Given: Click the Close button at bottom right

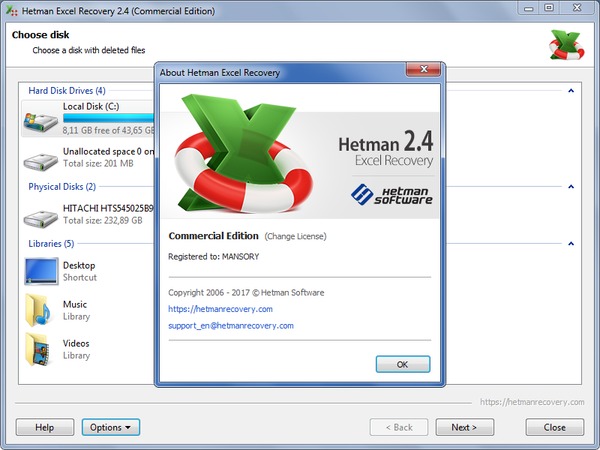Looking at the screenshot, I should click(x=555, y=427).
